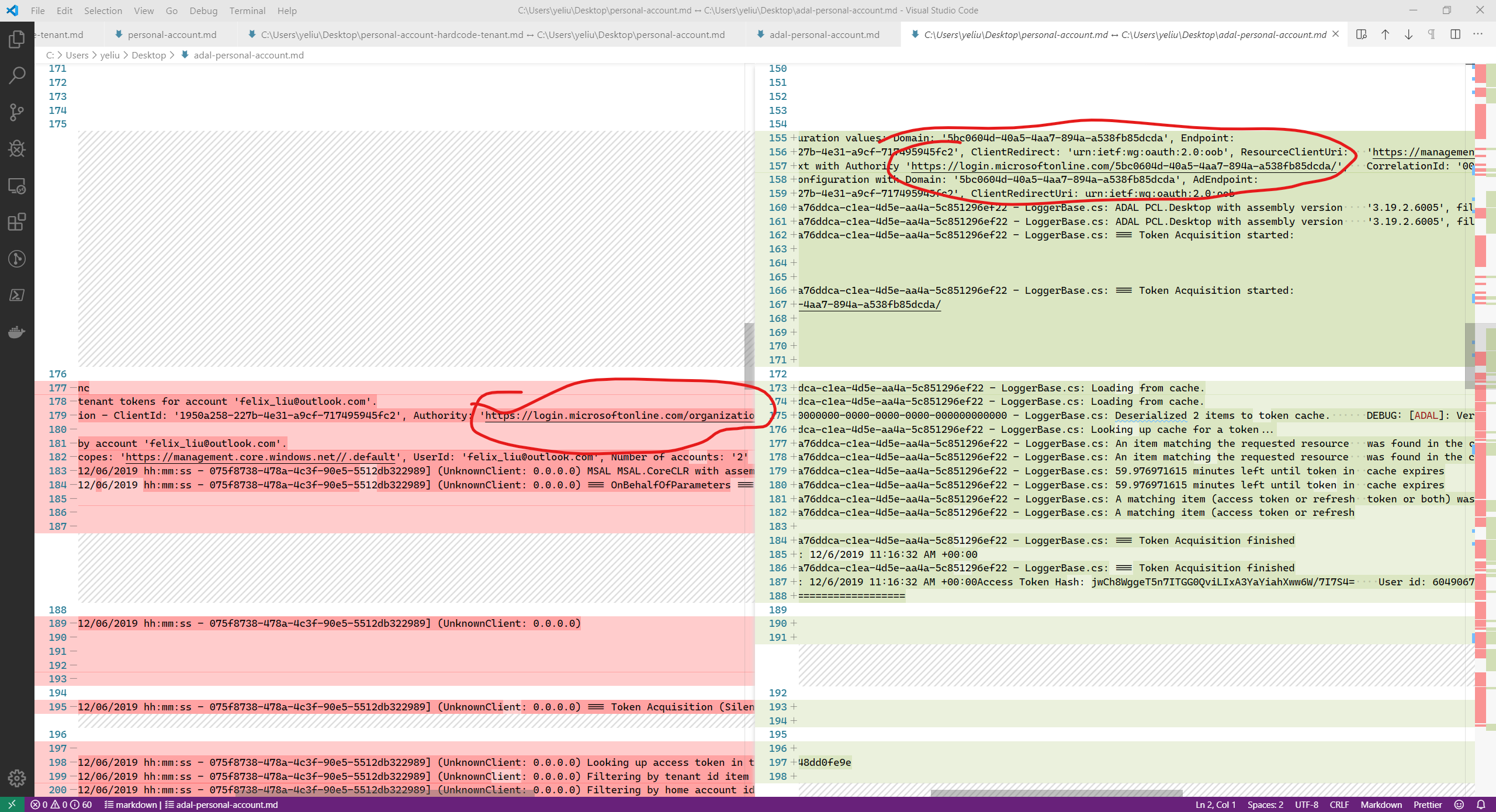Screen dimensions: 1496x812
Task: Select Markdown language mode in status bar
Action: tap(1381, 804)
